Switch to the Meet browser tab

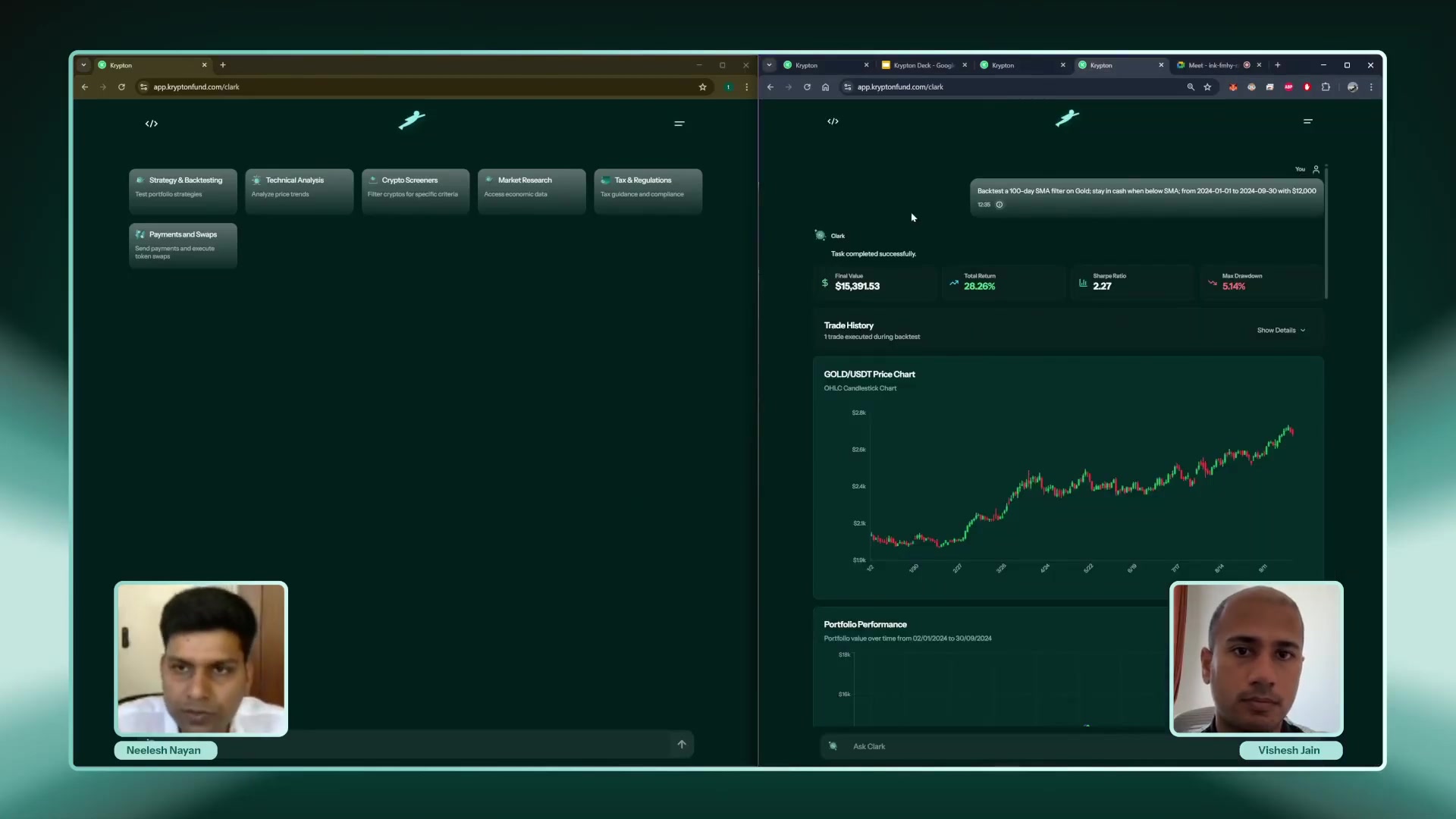[1213, 65]
